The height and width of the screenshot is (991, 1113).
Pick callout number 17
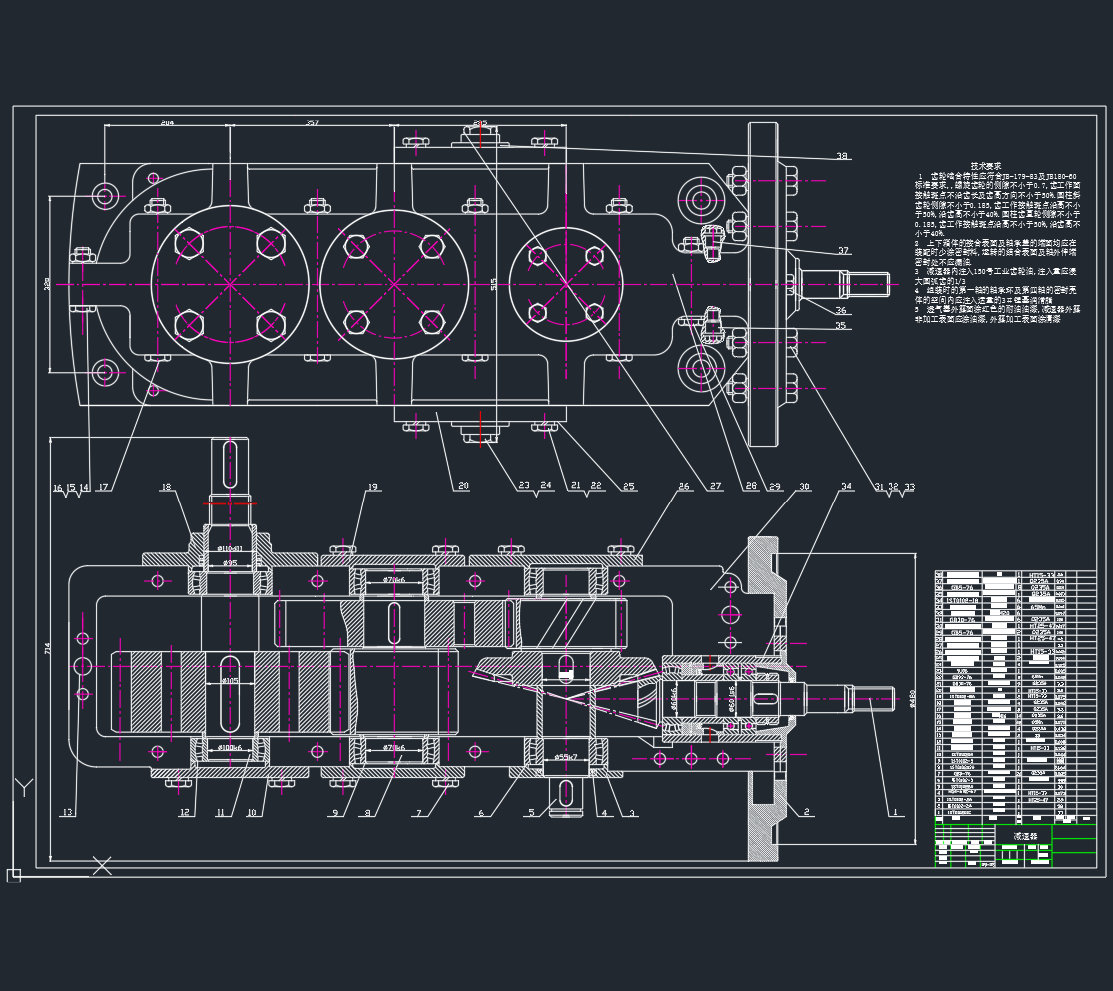104,487
